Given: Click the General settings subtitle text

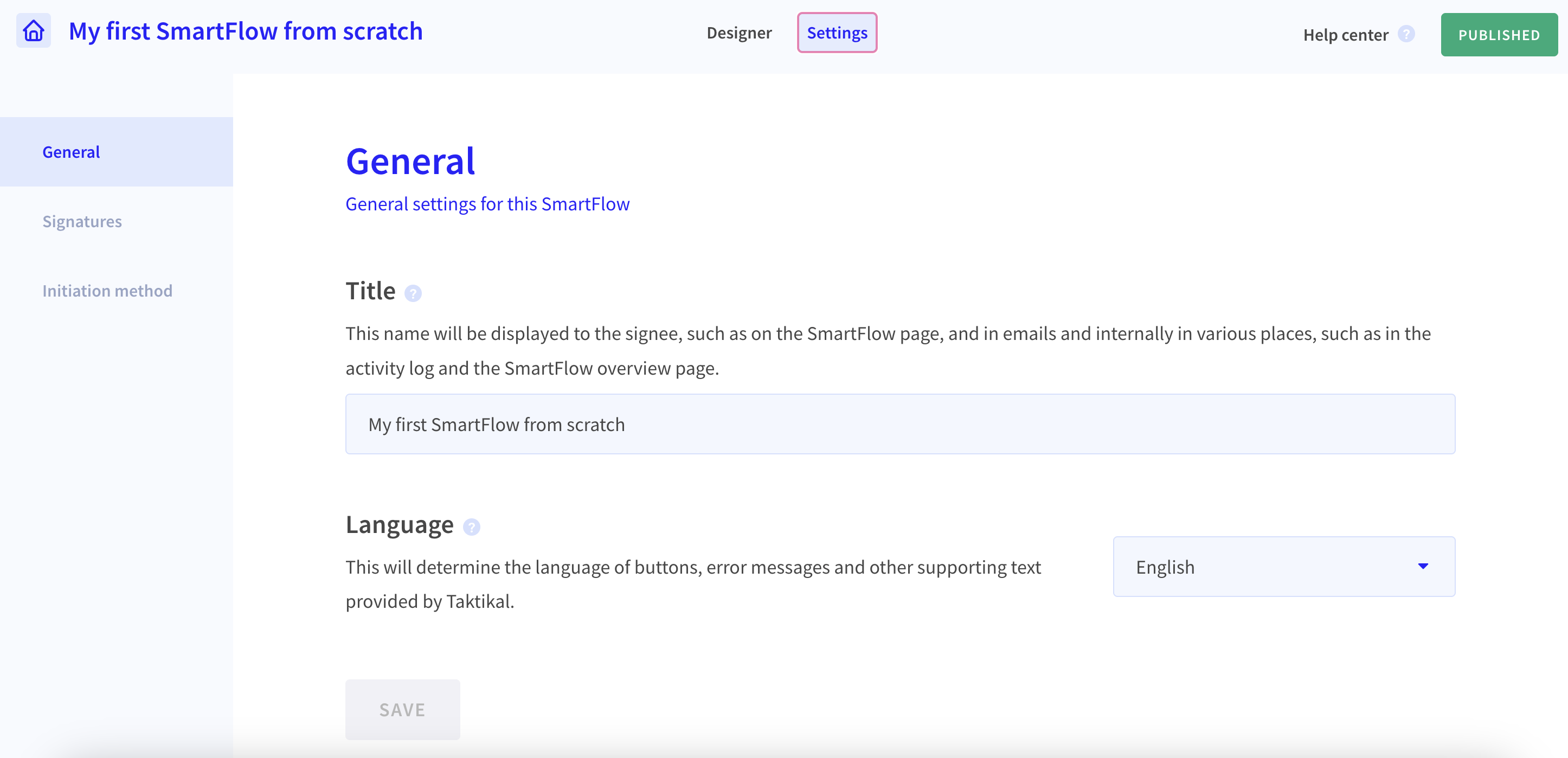Looking at the screenshot, I should tap(487, 204).
